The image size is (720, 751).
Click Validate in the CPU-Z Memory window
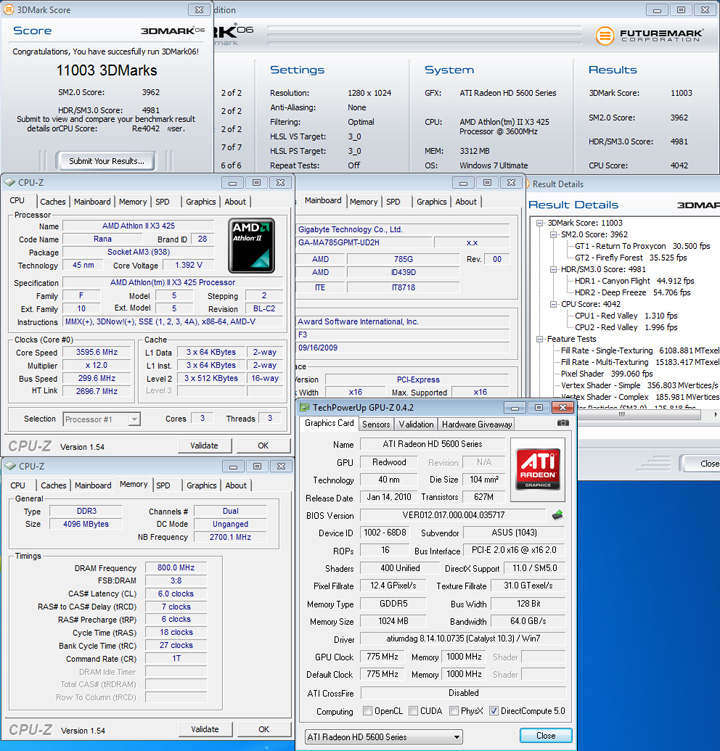click(204, 729)
